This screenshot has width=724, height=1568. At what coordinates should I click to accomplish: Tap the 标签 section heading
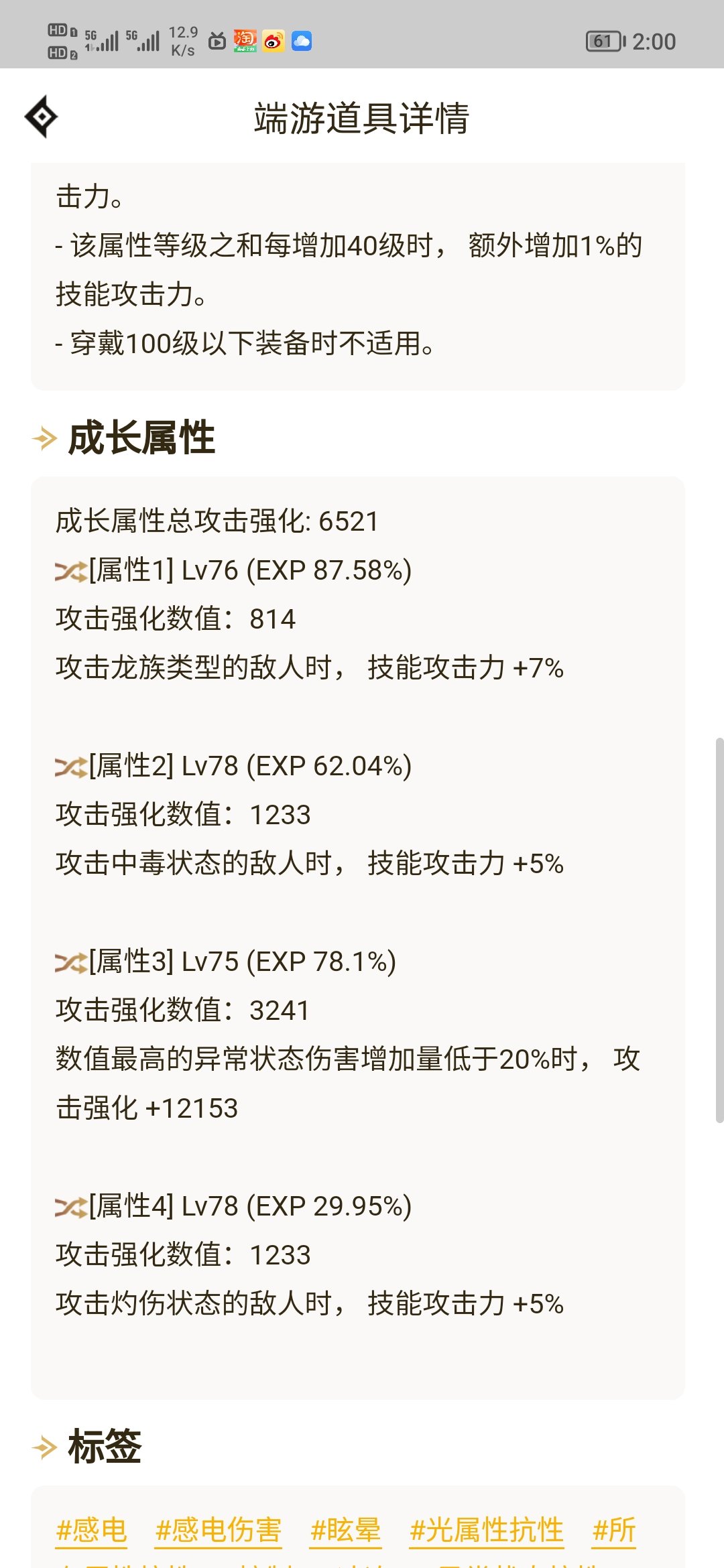point(105,1447)
